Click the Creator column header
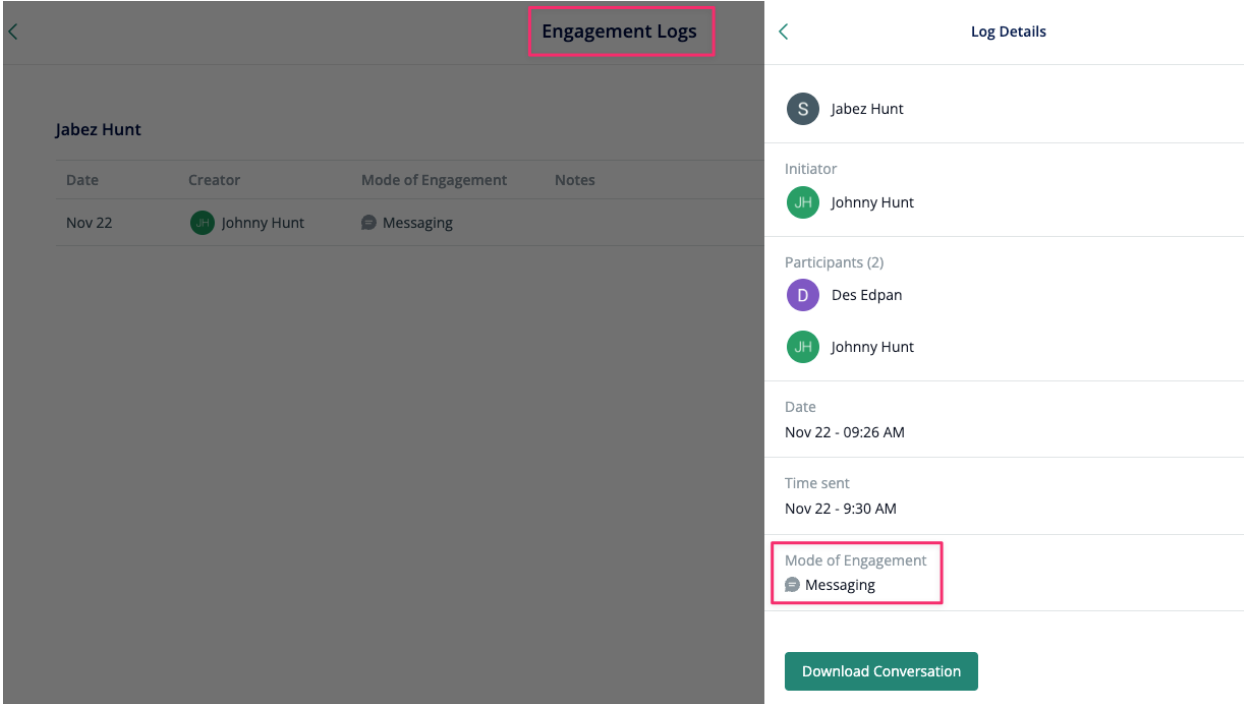1244x704 pixels. 214,180
